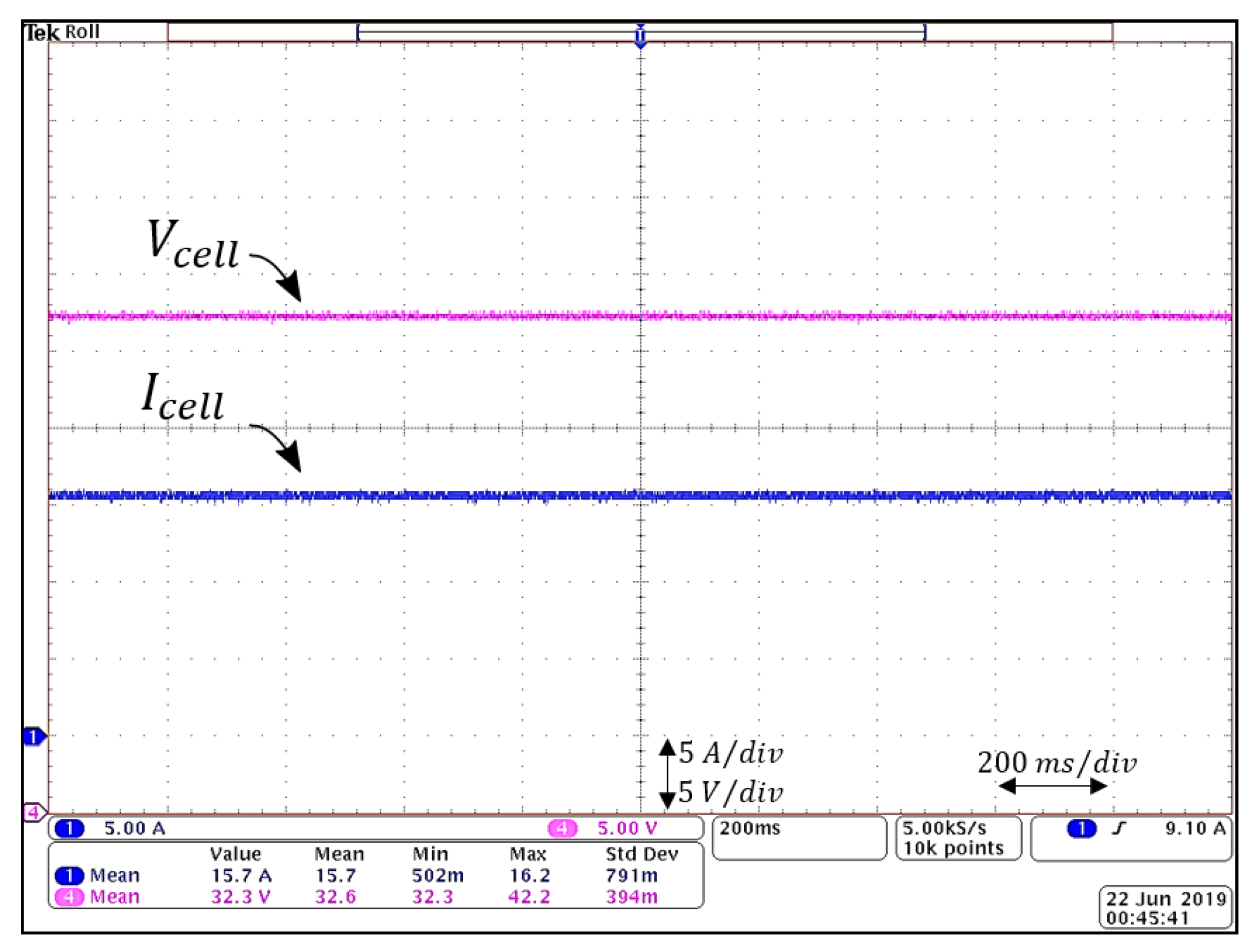
Task: Click the rising-edge trigger slope icon
Action: tap(1120, 828)
